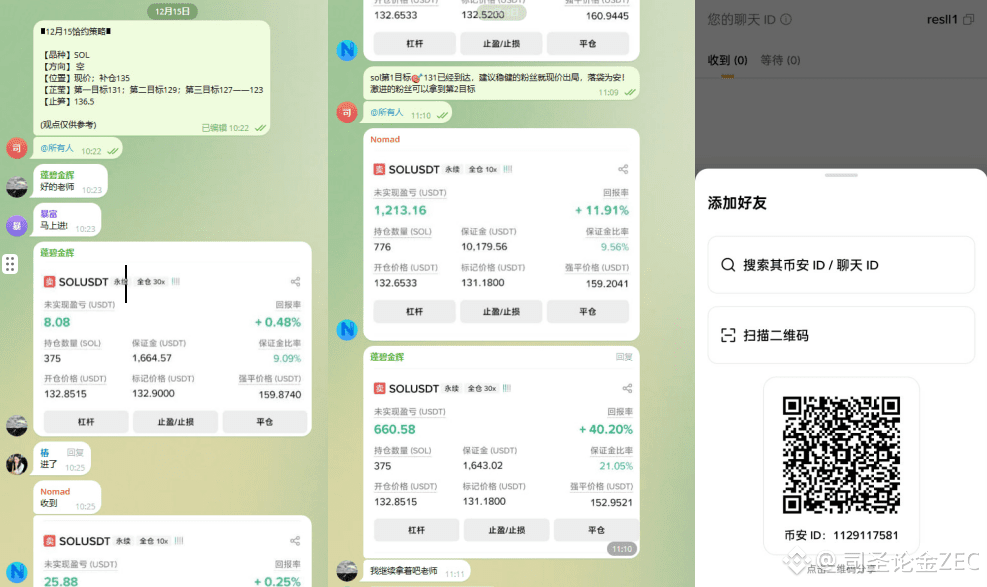Click 止盈/止损 on the 1,213.16 card
987x587 pixels.
(x=501, y=311)
